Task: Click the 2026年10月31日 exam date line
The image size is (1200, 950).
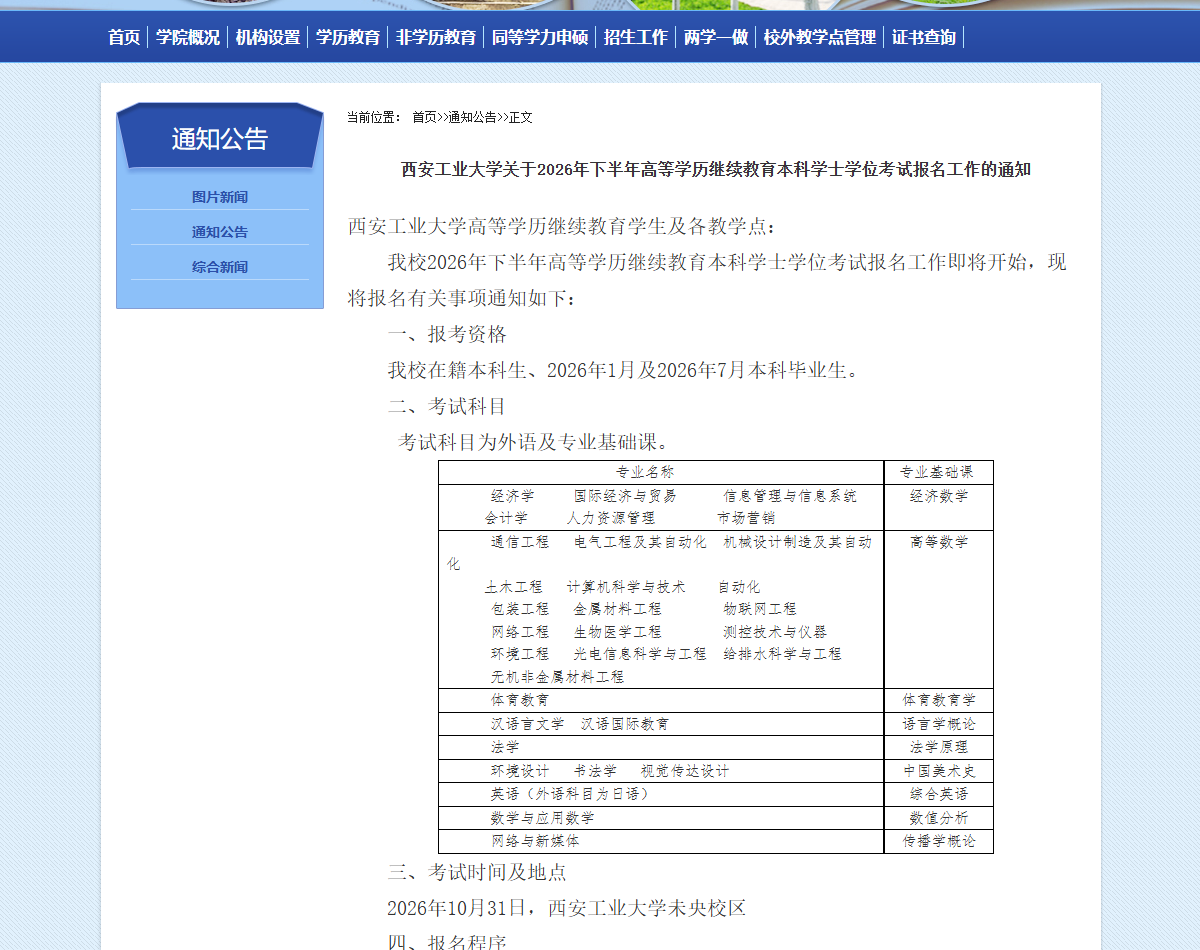Action: pos(567,909)
